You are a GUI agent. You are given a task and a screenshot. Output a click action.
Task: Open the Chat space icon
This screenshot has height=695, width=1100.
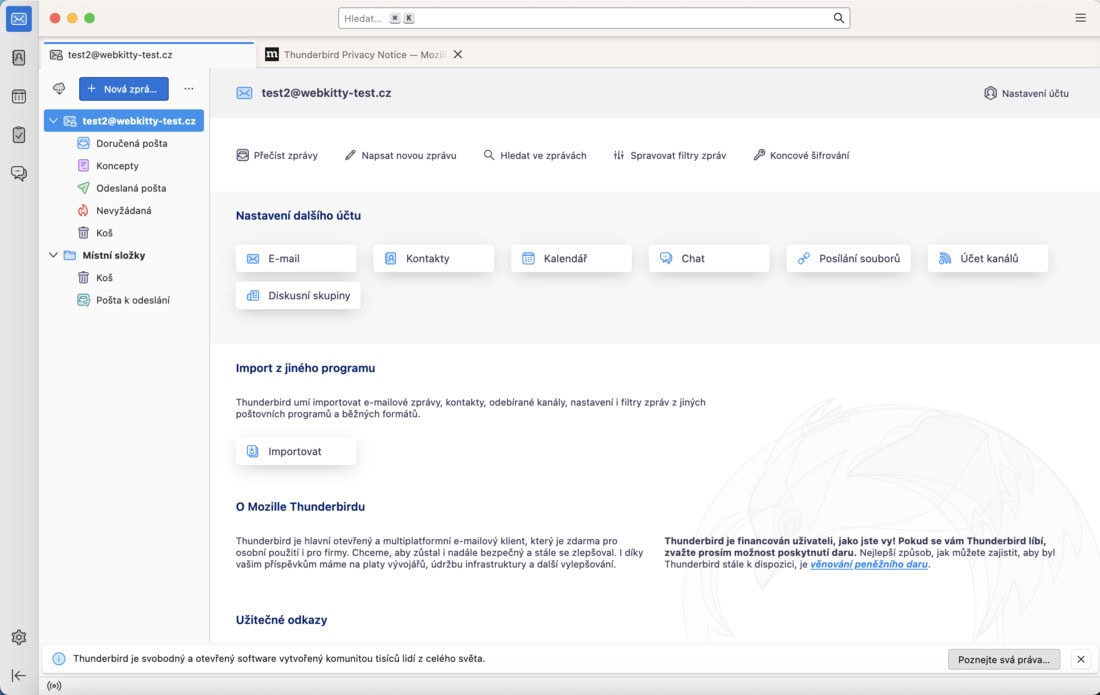(19, 173)
